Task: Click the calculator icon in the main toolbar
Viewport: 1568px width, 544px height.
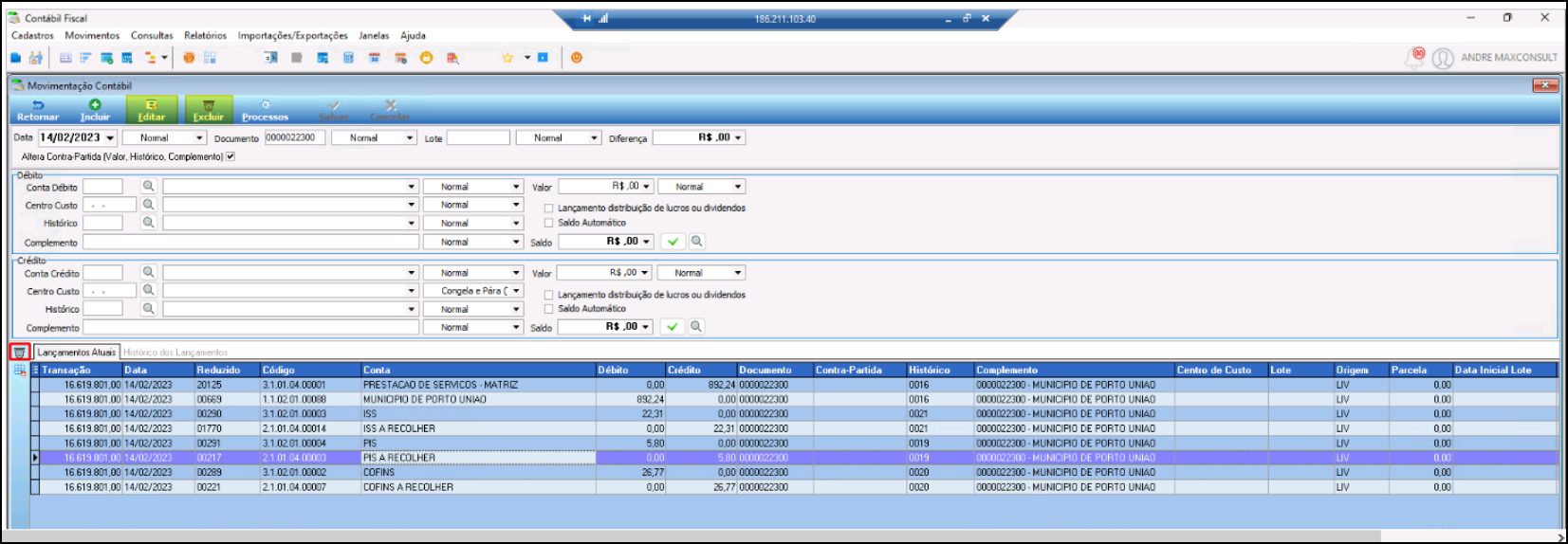Action: tap(348, 58)
